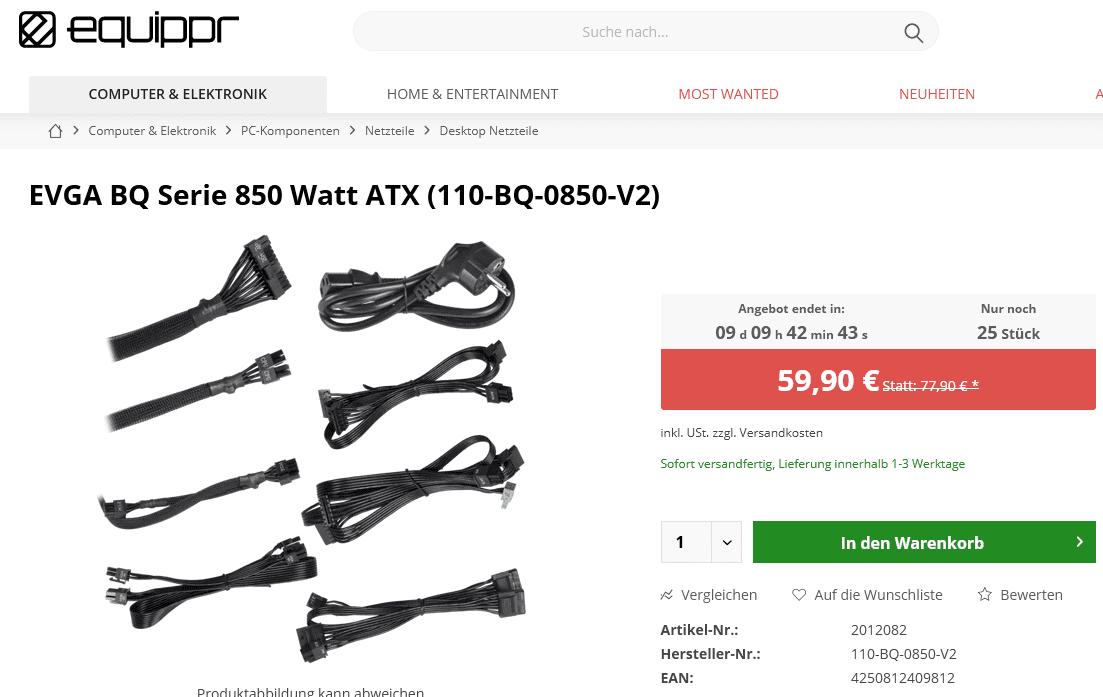Click the star Bewerten icon

[985, 595]
